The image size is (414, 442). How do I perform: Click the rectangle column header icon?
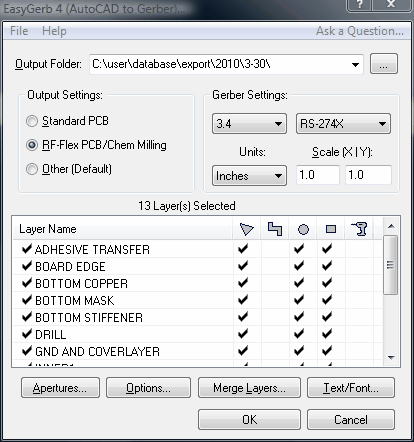coord(331,229)
